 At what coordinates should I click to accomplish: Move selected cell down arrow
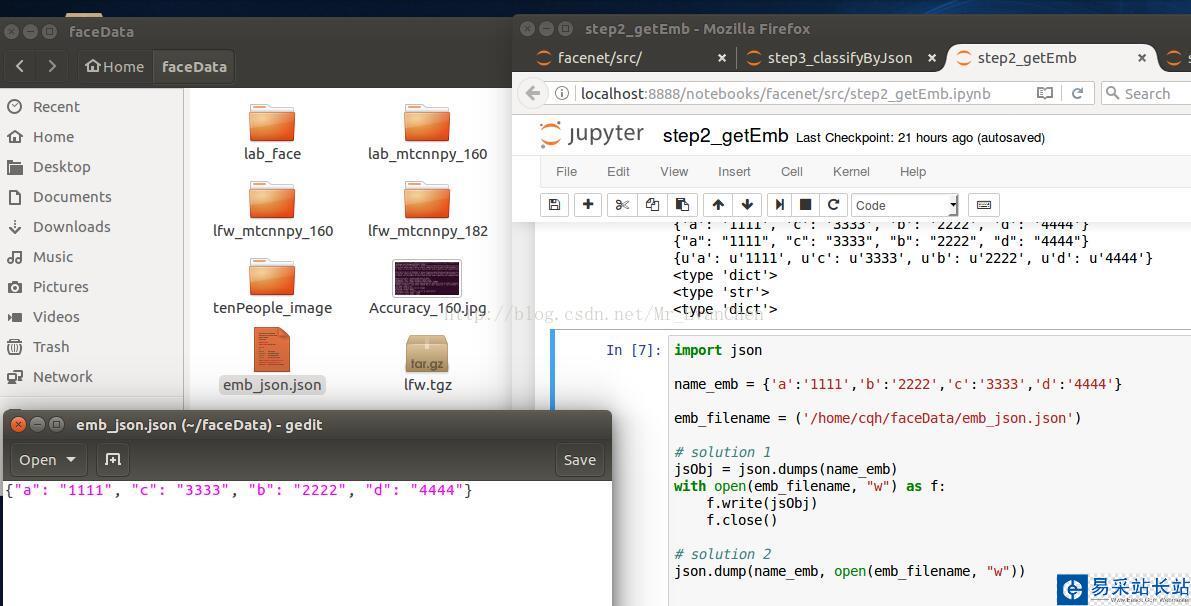click(x=747, y=205)
